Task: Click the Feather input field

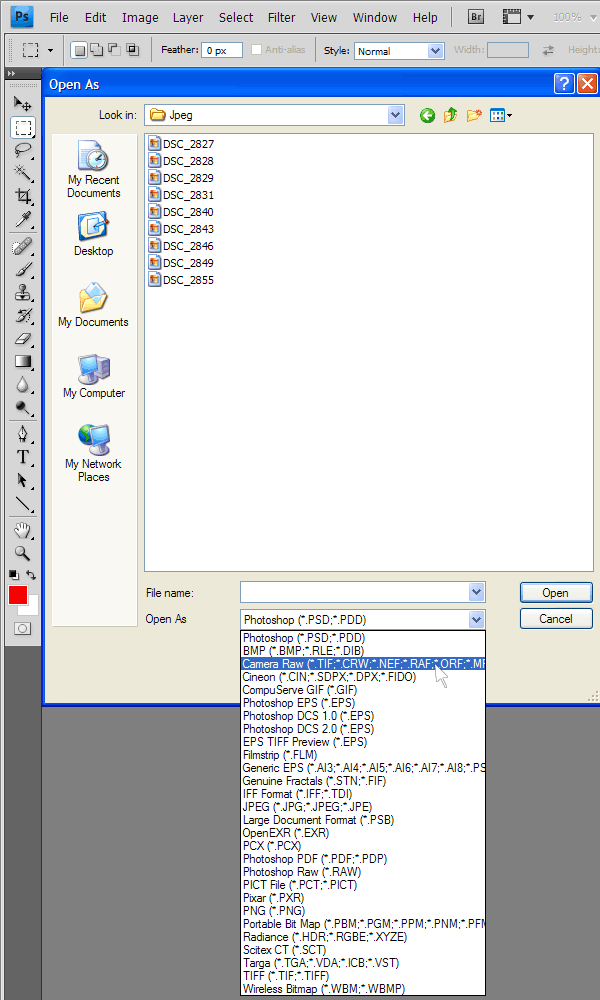Action: pos(222,50)
